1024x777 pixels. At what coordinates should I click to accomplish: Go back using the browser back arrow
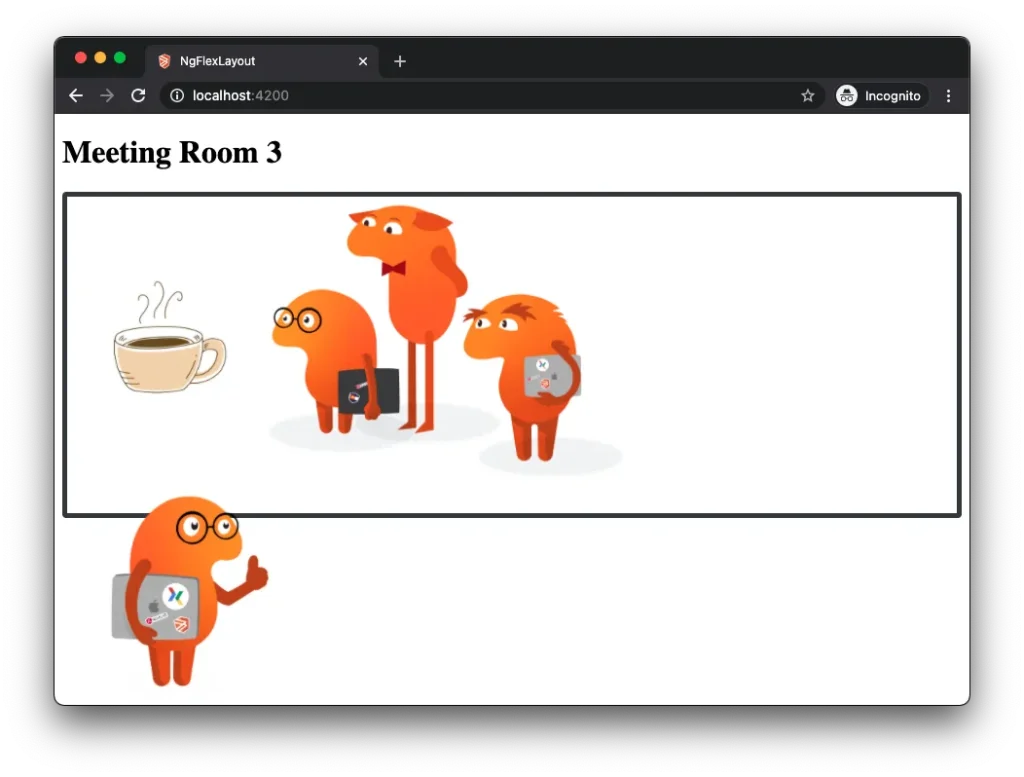[76, 96]
